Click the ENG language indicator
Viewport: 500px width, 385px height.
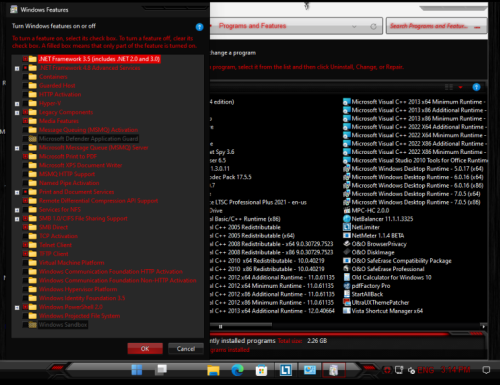(426, 370)
